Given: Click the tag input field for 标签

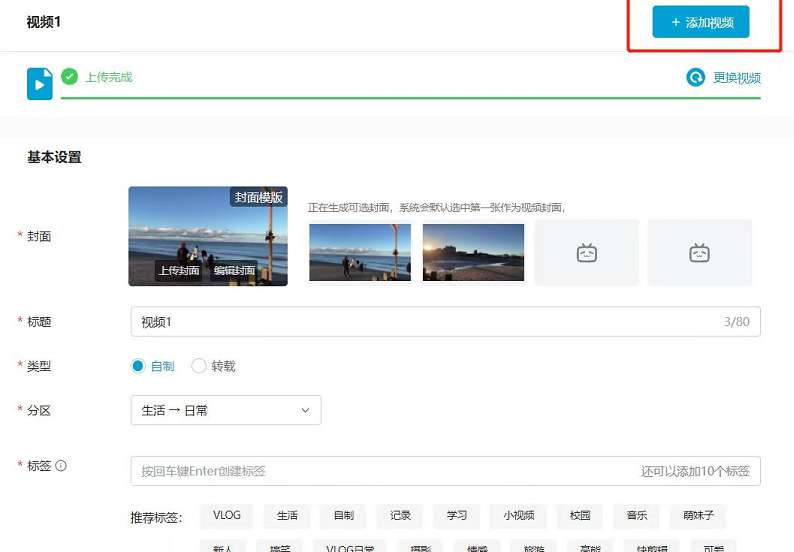Looking at the screenshot, I should [x=385, y=471].
